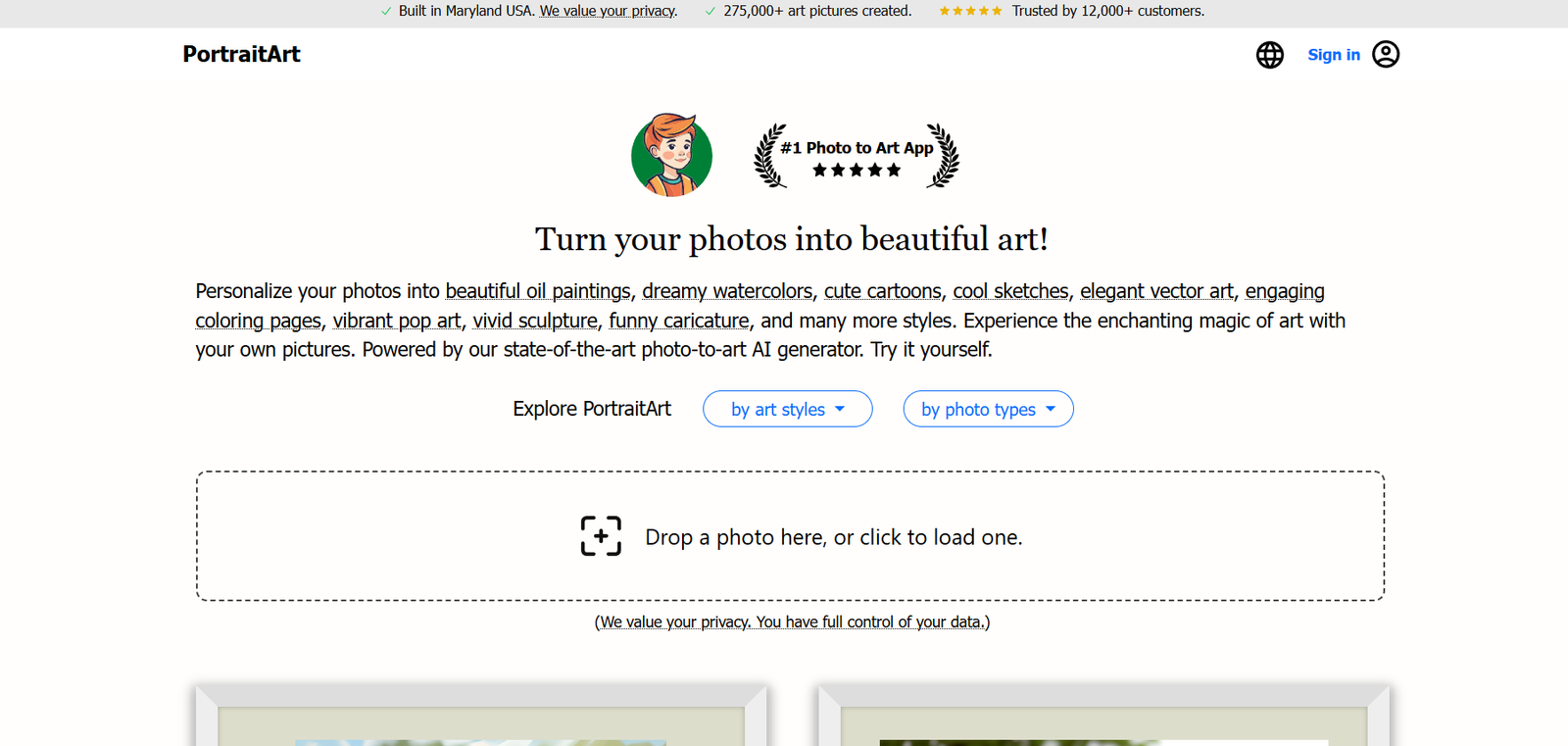The image size is (1568, 746).
Task: Open the "dreamy watercolors" link
Action: 727,291
